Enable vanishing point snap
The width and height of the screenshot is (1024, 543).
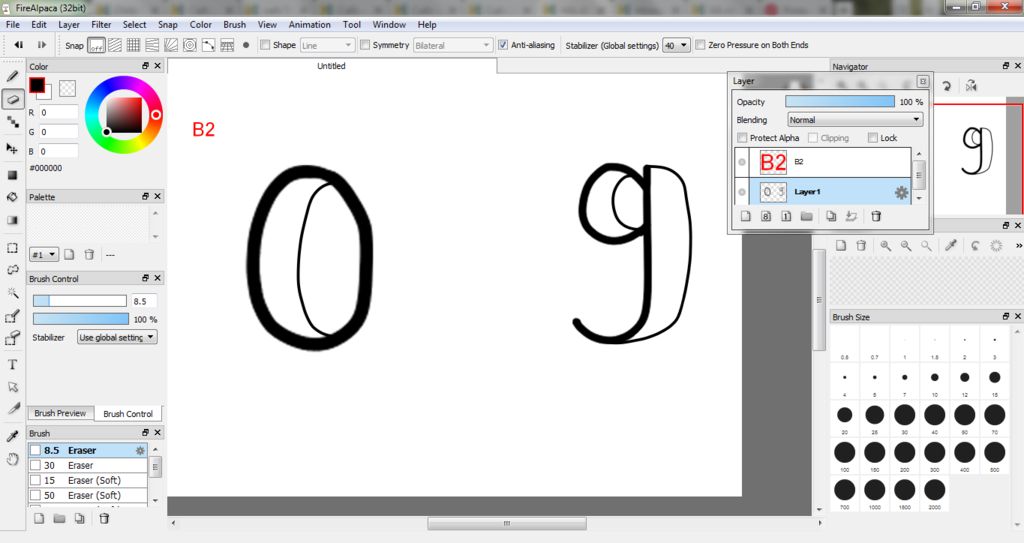pos(152,45)
